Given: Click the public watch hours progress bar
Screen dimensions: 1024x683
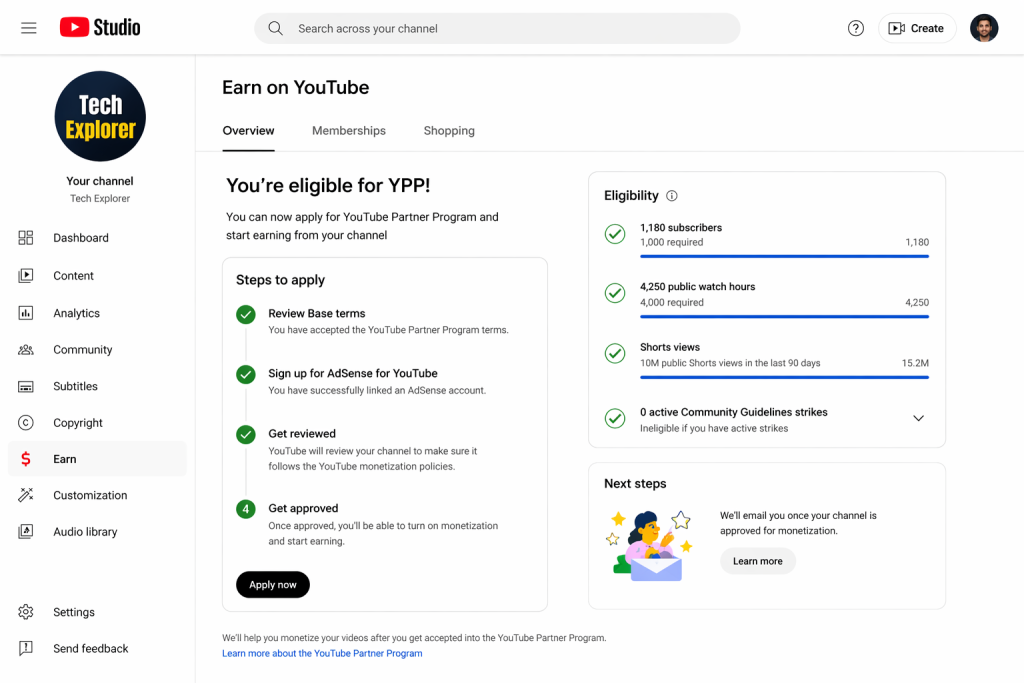Looking at the screenshot, I should (784, 317).
